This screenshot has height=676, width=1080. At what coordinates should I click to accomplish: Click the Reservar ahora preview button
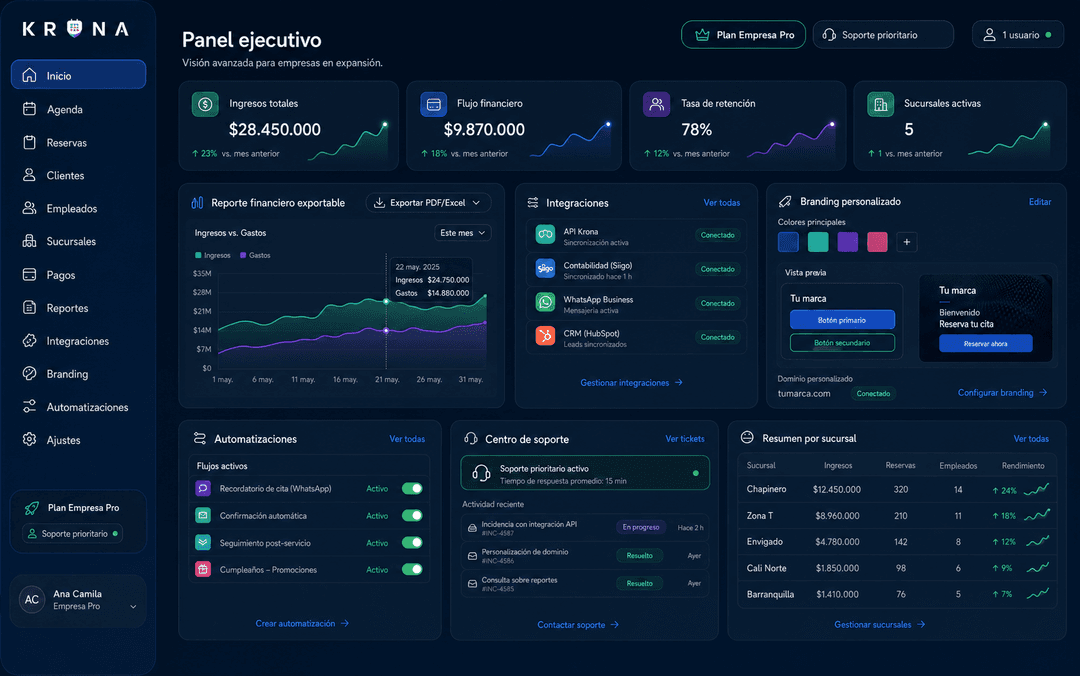point(986,343)
